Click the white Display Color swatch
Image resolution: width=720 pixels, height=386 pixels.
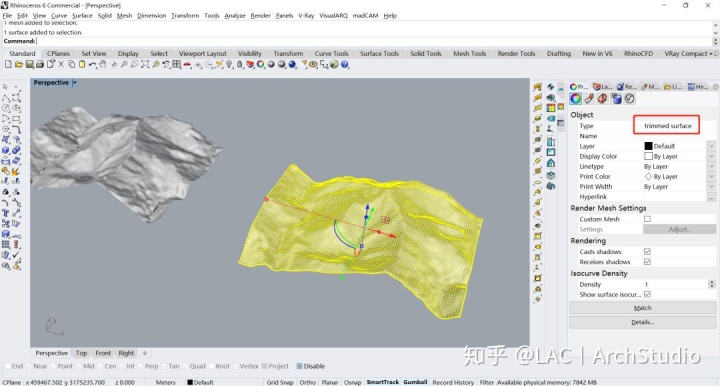point(648,156)
